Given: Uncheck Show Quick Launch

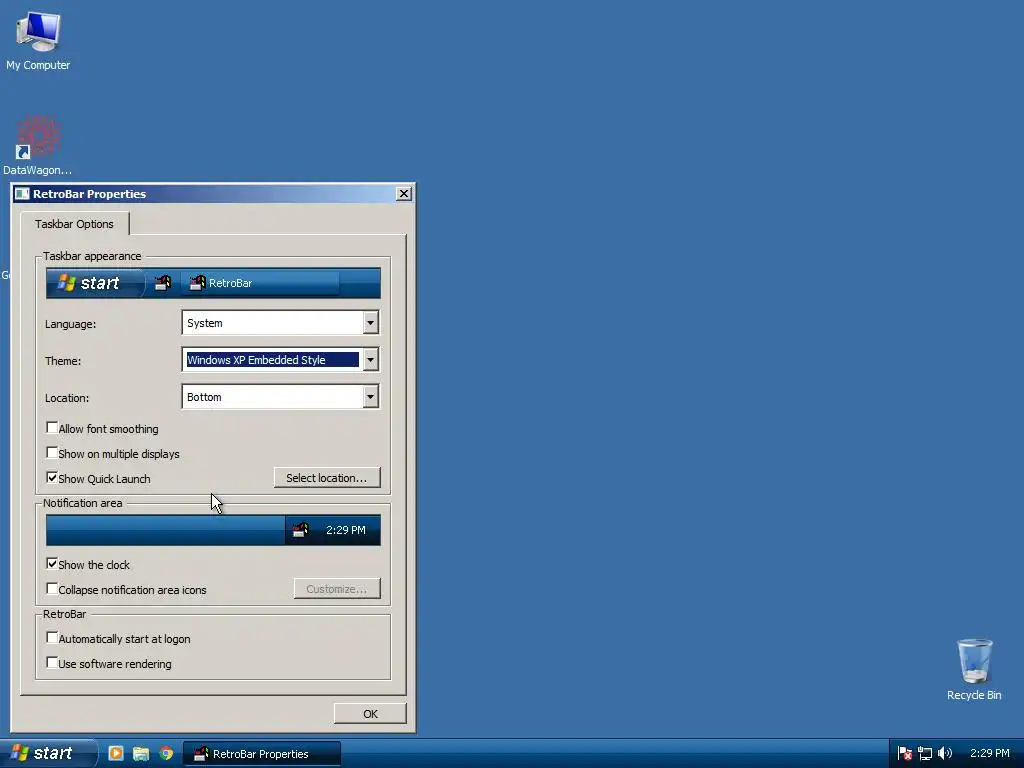Looking at the screenshot, I should point(52,478).
